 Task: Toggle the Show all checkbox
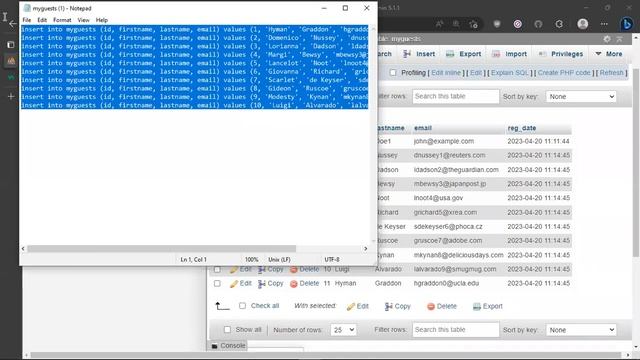(x=227, y=329)
